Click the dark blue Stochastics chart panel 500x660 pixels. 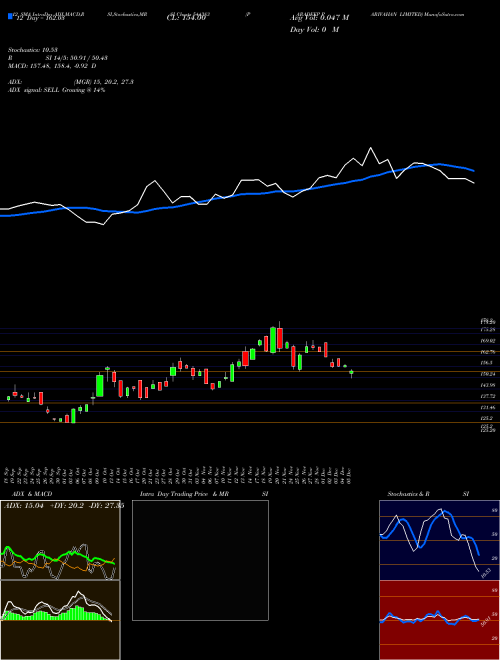click(439, 540)
